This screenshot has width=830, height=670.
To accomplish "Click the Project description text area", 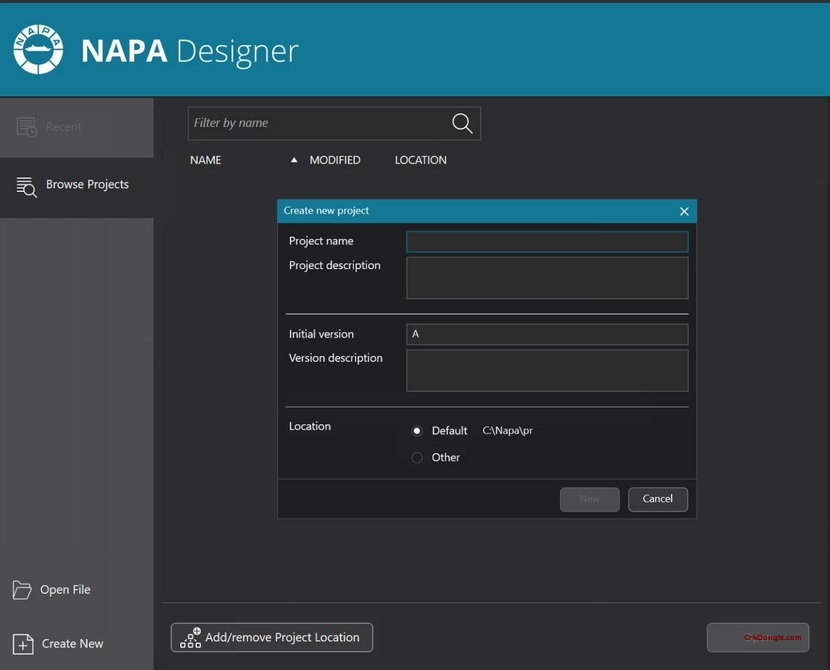I will pyautogui.click(x=547, y=277).
